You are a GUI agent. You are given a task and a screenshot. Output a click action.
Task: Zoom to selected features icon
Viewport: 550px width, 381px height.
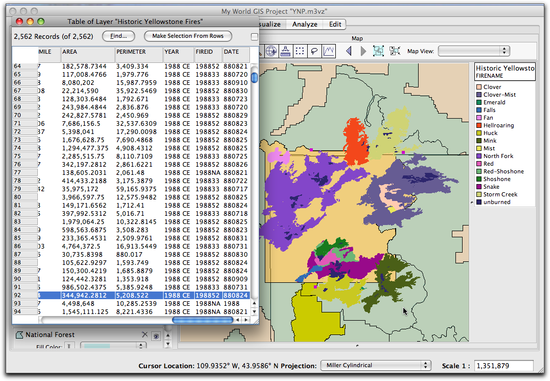395,51
